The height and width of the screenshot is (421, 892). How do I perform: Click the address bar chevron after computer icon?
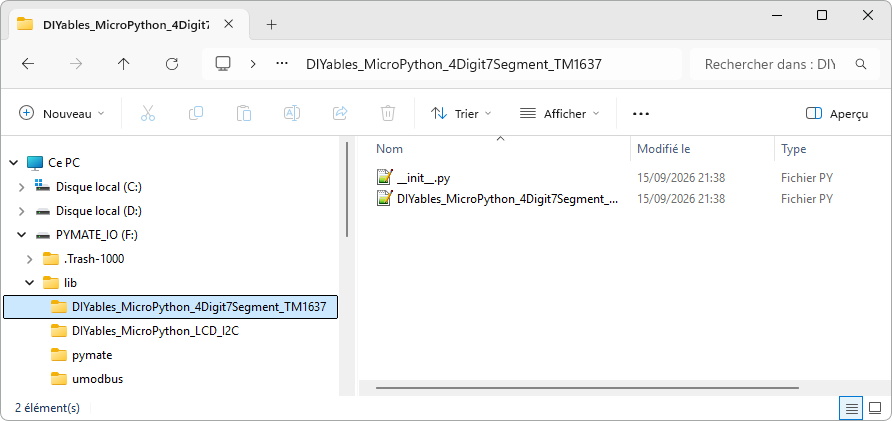[253, 64]
